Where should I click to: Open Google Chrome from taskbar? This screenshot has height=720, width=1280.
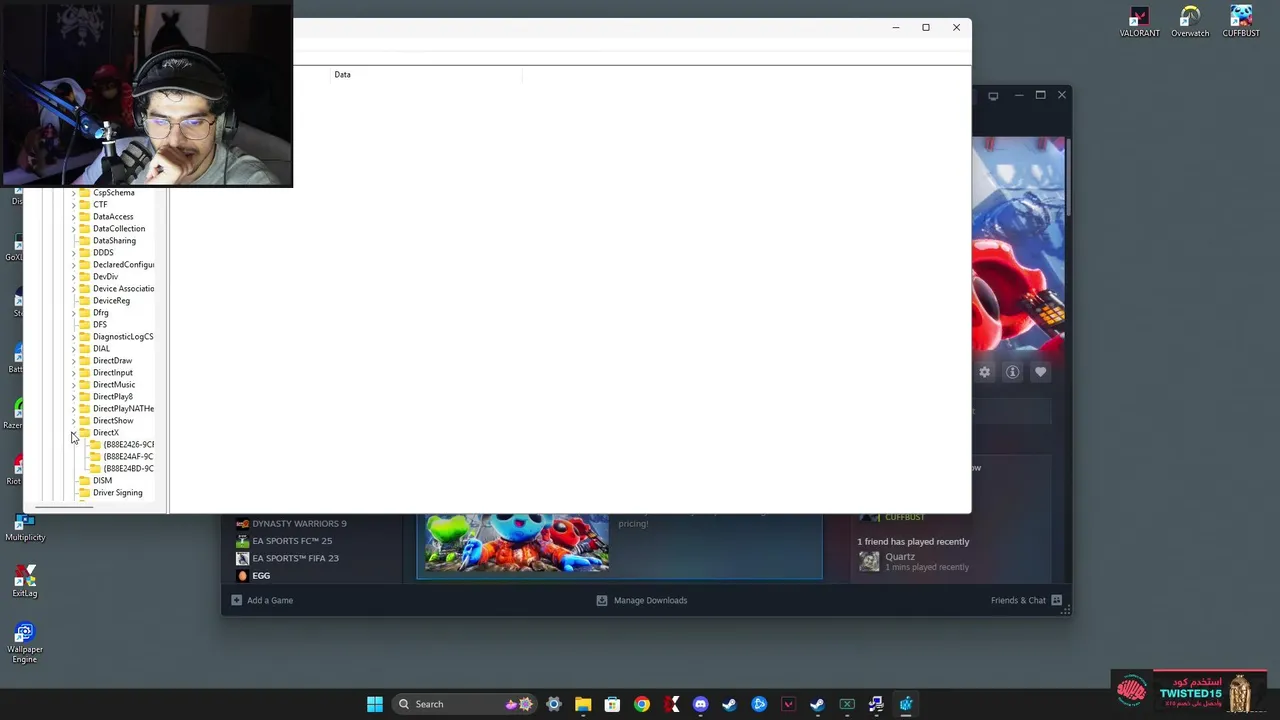(x=642, y=704)
